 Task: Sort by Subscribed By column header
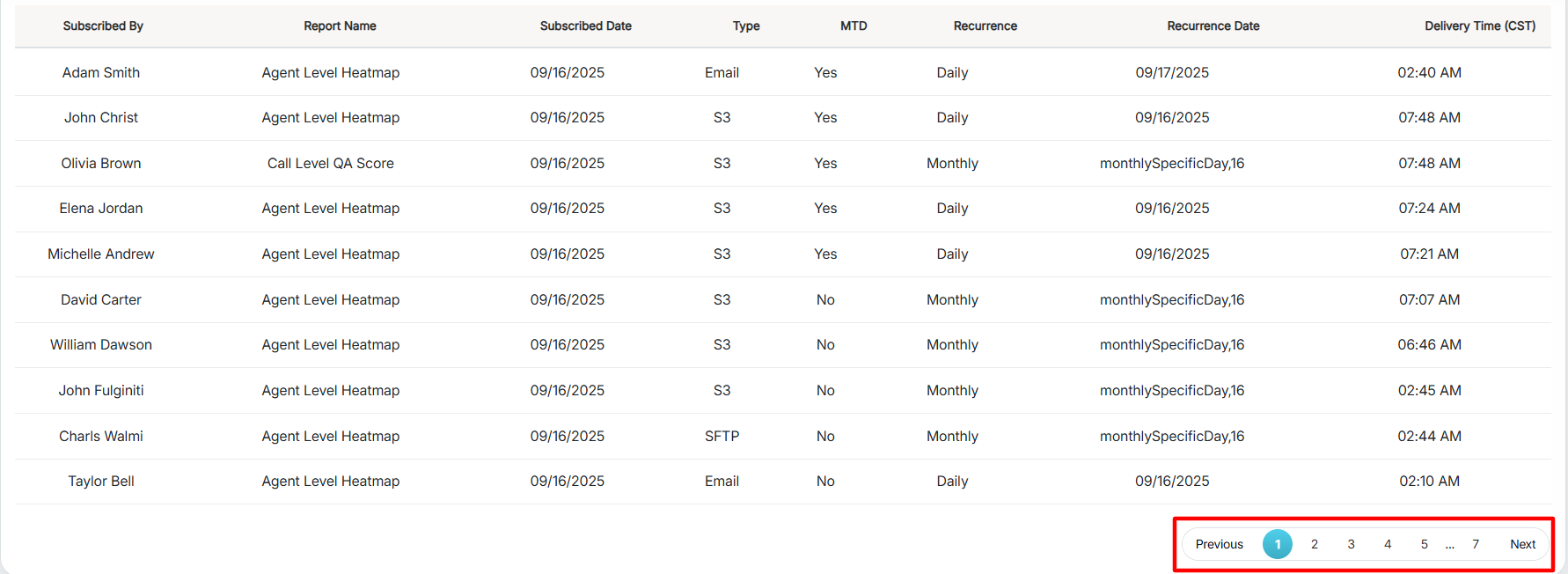(x=103, y=26)
